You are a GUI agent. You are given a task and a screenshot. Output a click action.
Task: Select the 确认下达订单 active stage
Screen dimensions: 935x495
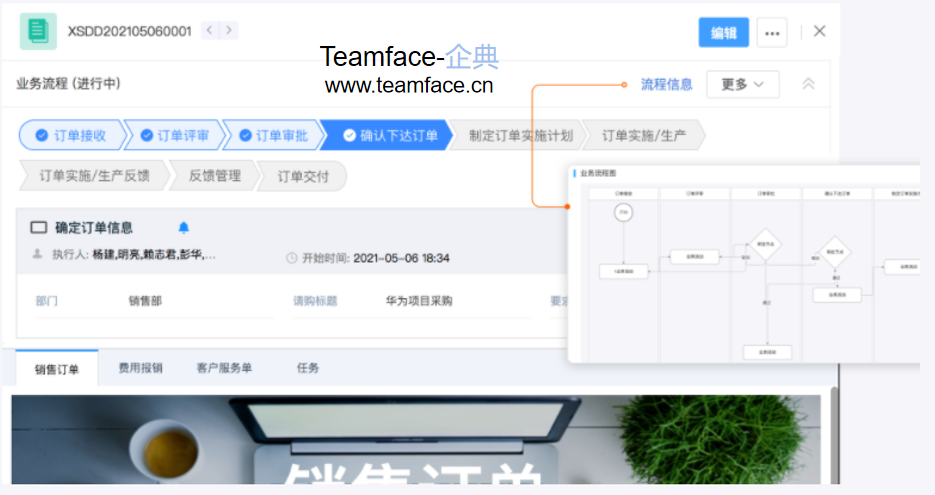click(388, 135)
